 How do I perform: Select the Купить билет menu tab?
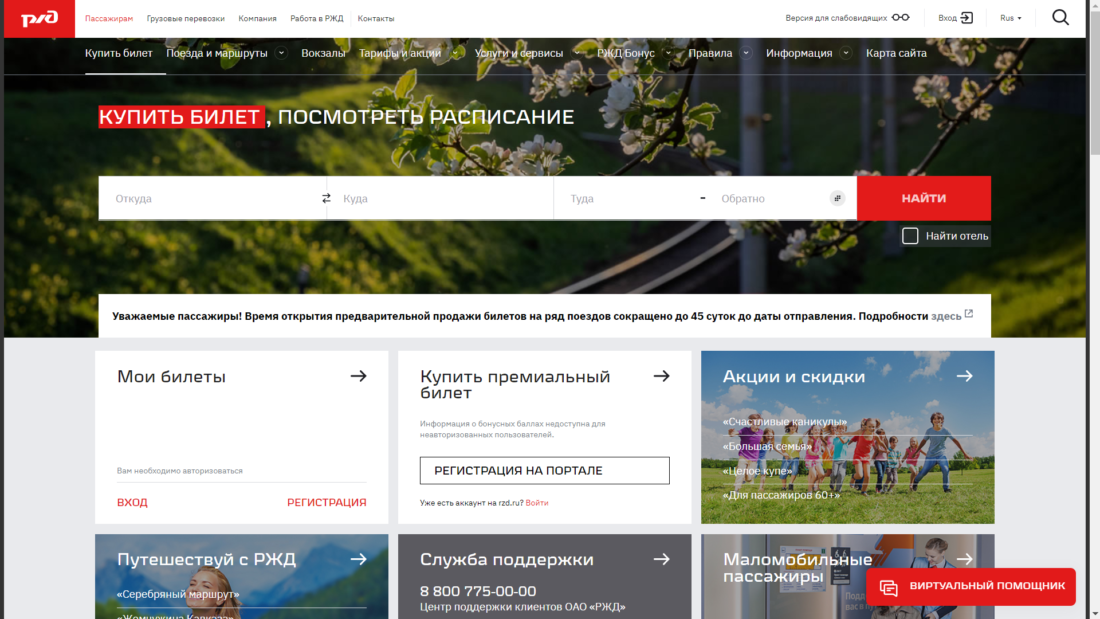coord(119,53)
